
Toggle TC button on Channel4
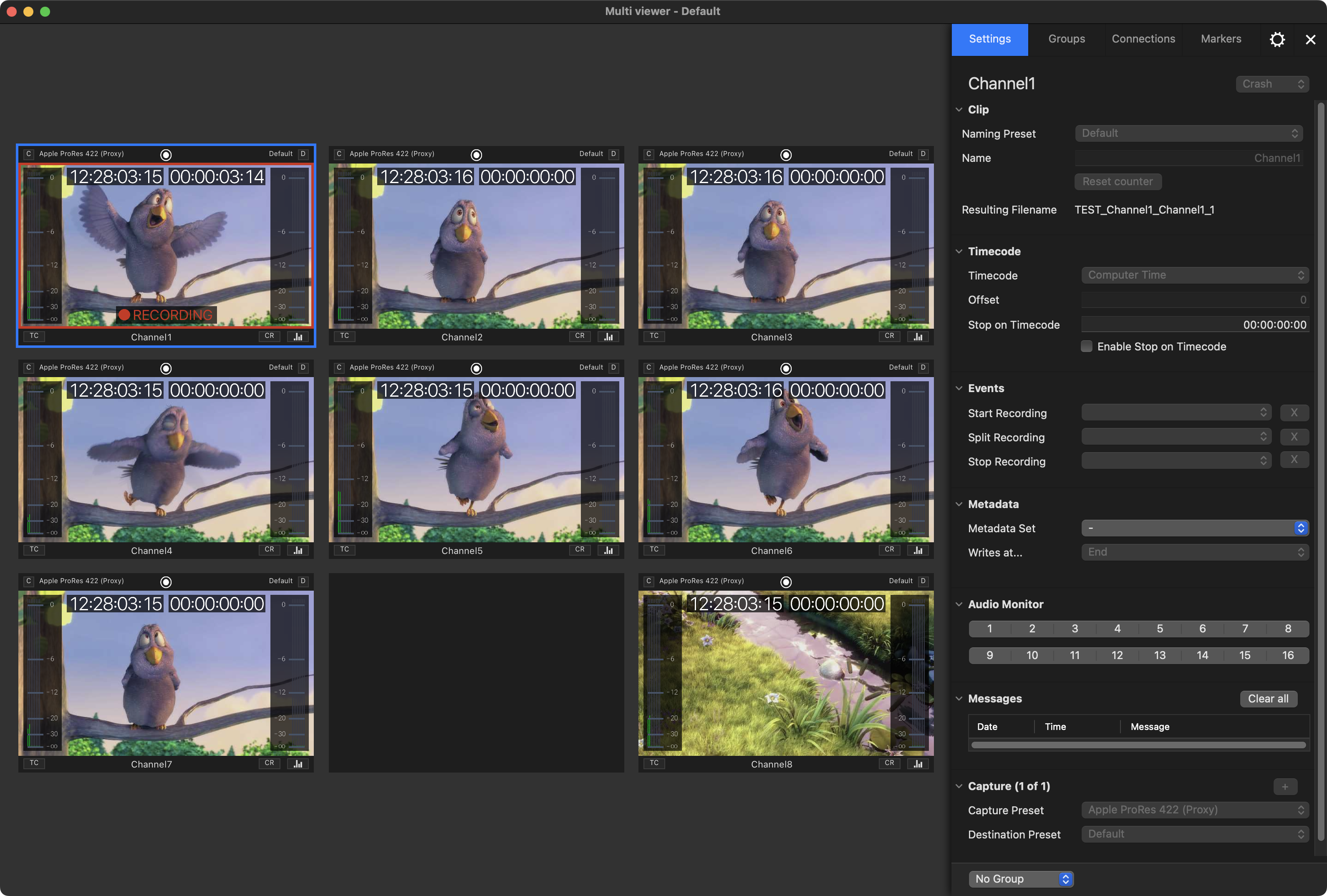pos(34,549)
